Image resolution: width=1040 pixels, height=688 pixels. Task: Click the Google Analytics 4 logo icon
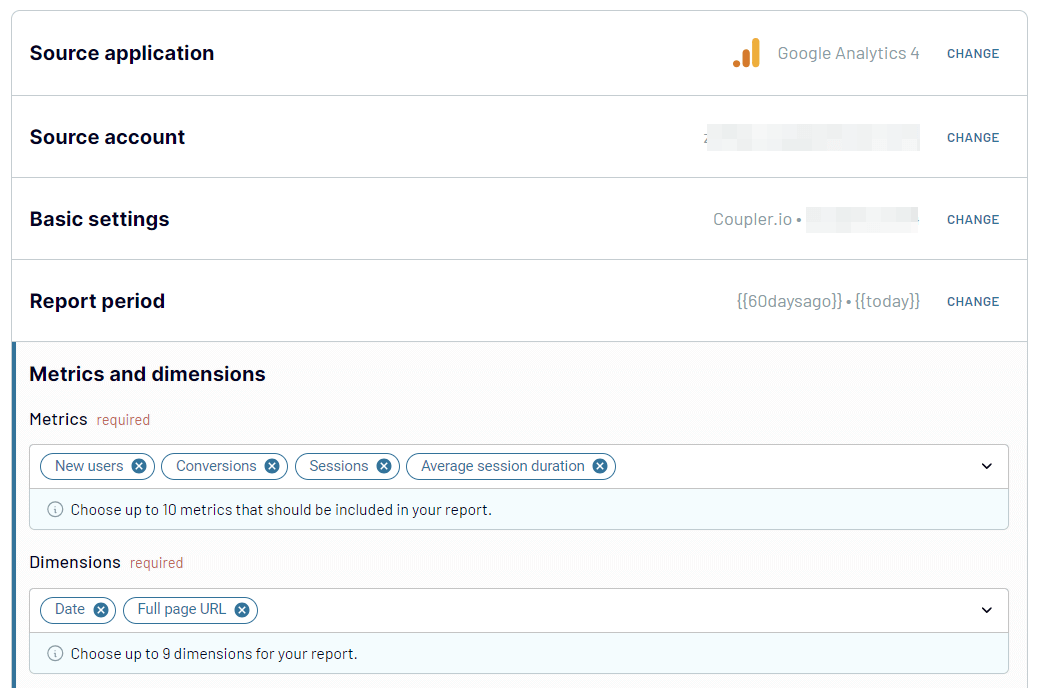746,53
